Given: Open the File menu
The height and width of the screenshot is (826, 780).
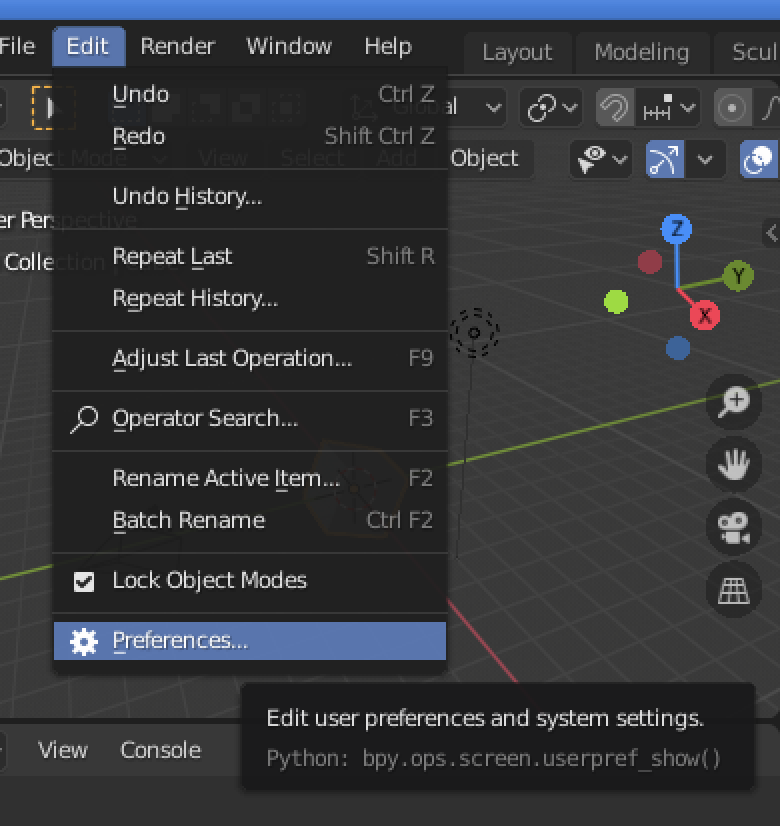Looking at the screenshot, I should (17, 46).
